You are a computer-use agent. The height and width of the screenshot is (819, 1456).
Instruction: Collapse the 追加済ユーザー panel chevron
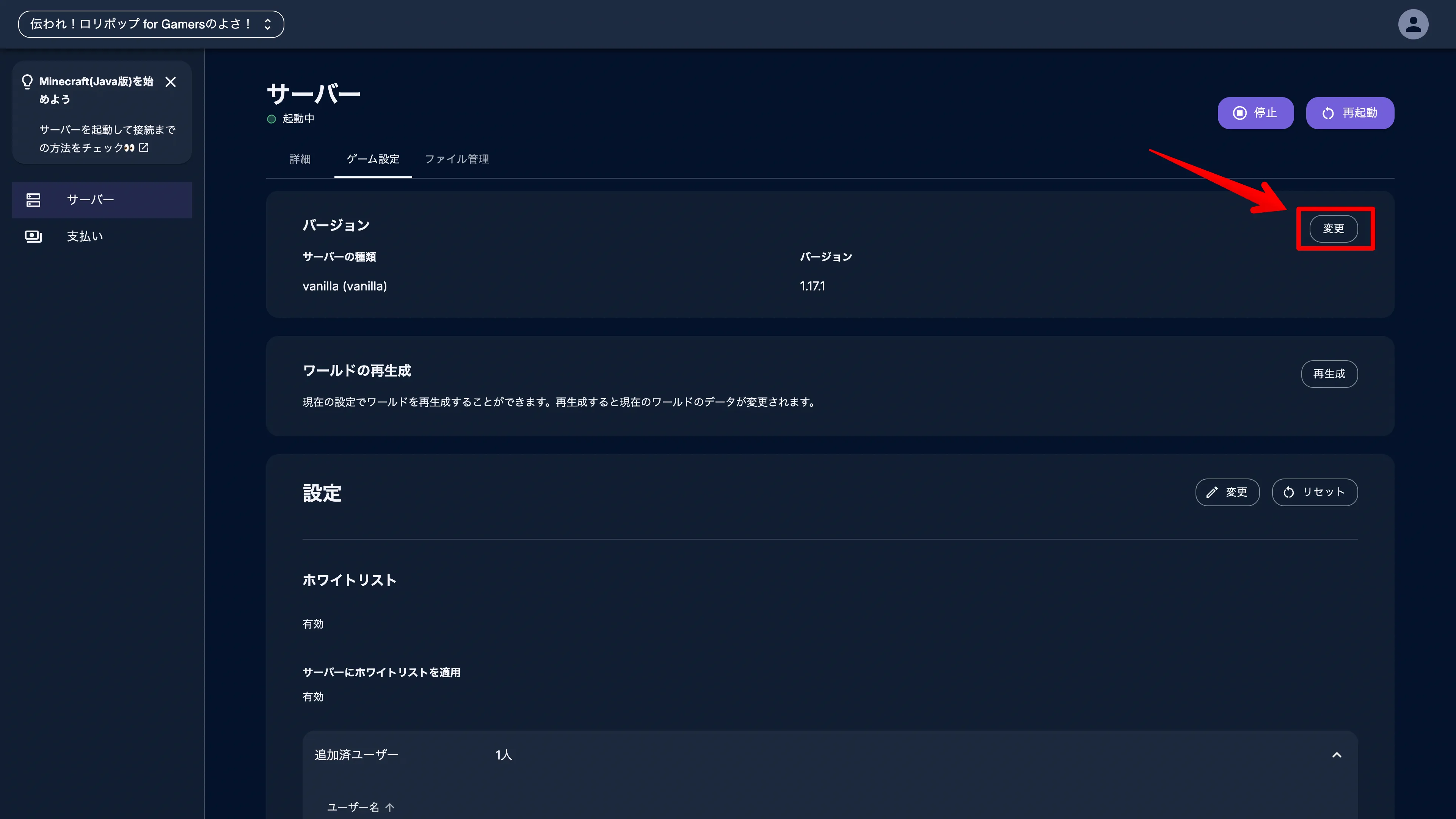(1337, 755)
